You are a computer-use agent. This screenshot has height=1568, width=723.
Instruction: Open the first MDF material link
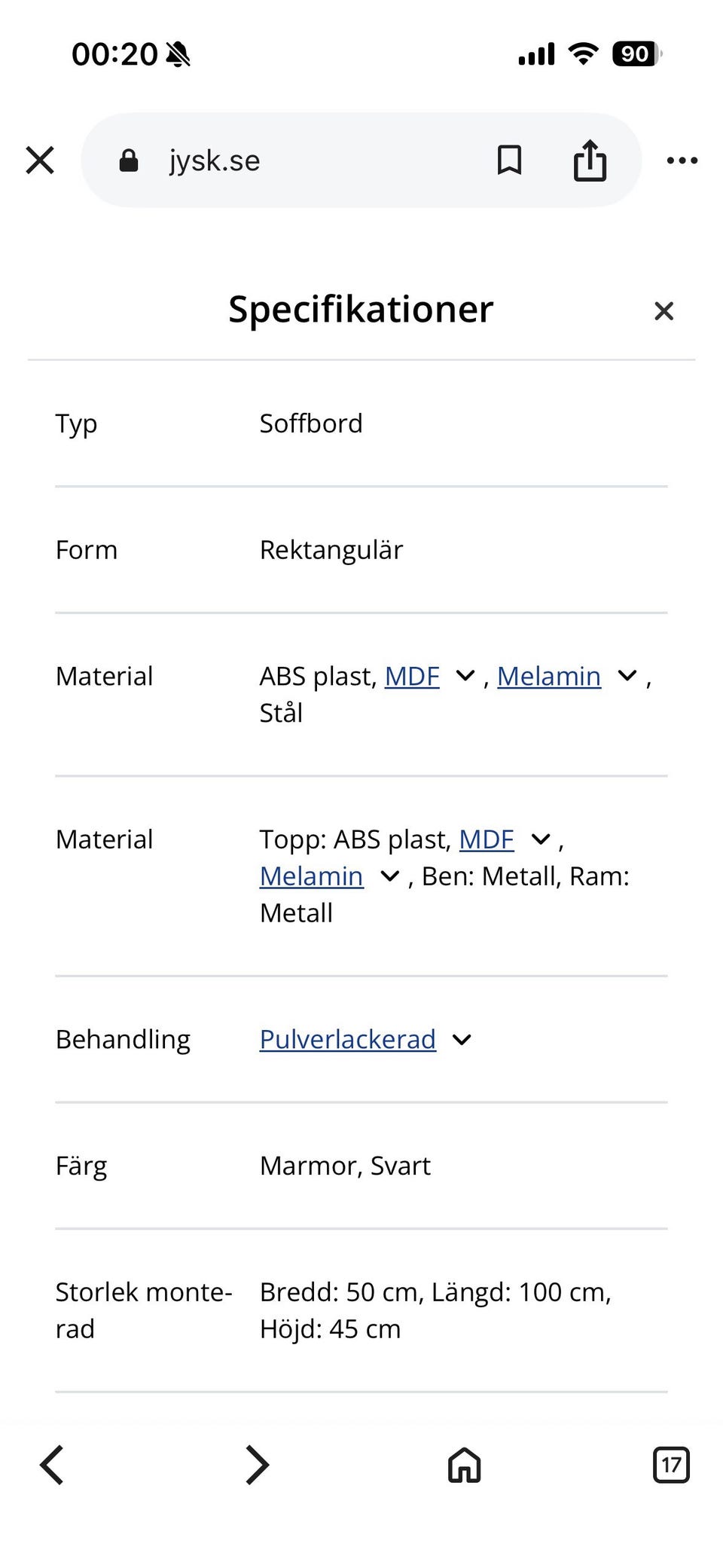pyautogui.click(x=412, y=677)
